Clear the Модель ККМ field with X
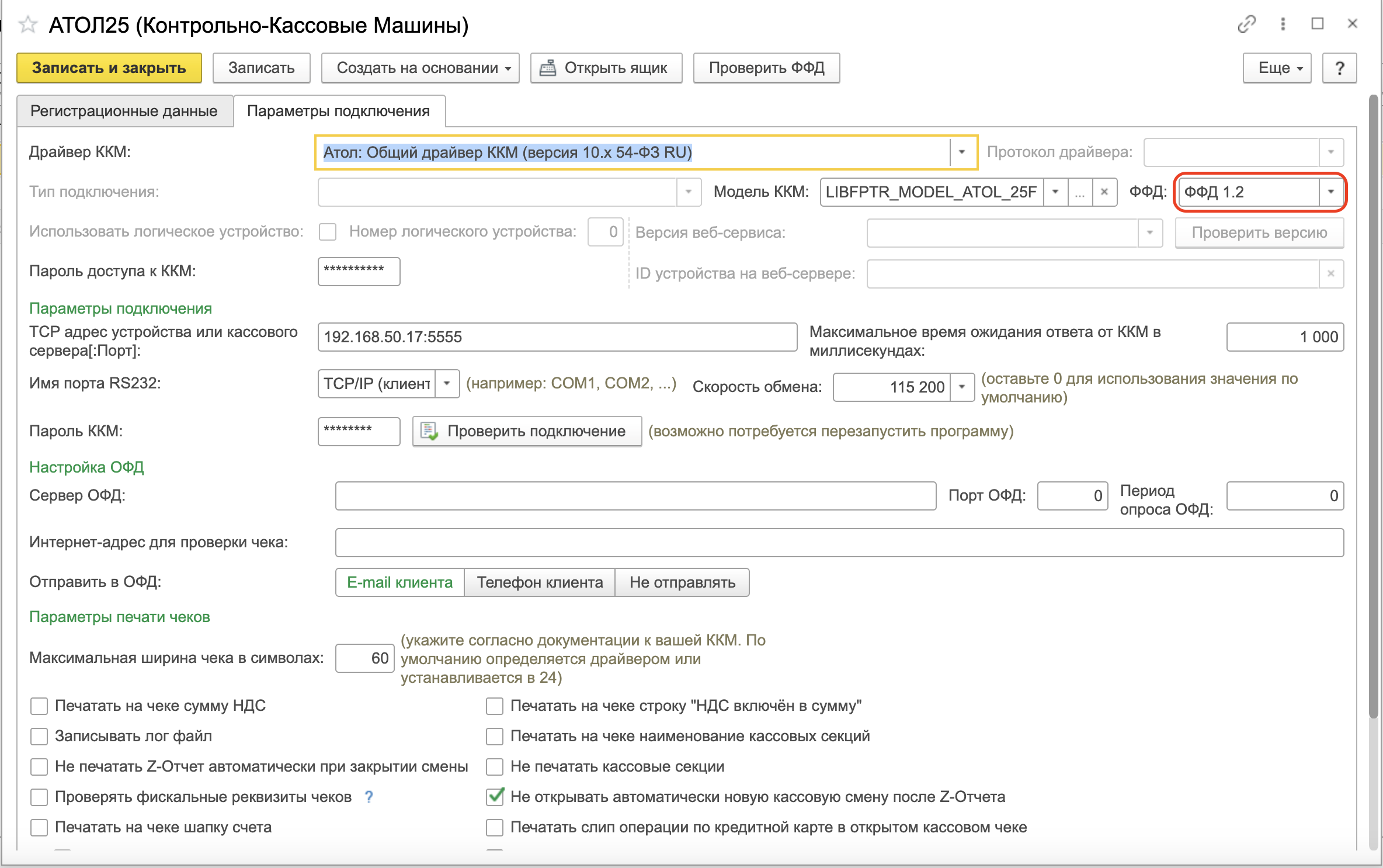This screenshot has height=868, width=1383. [x=1104, y=192]
